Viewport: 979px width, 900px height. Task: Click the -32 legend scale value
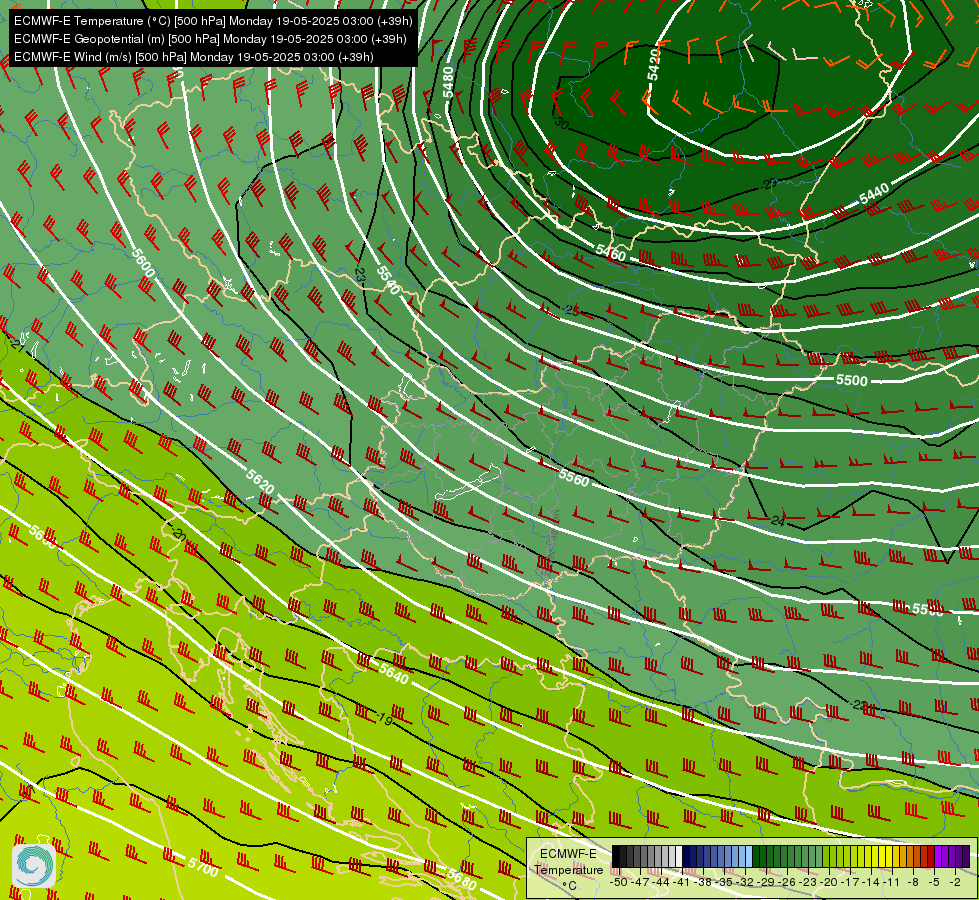[x=745, y=882]
